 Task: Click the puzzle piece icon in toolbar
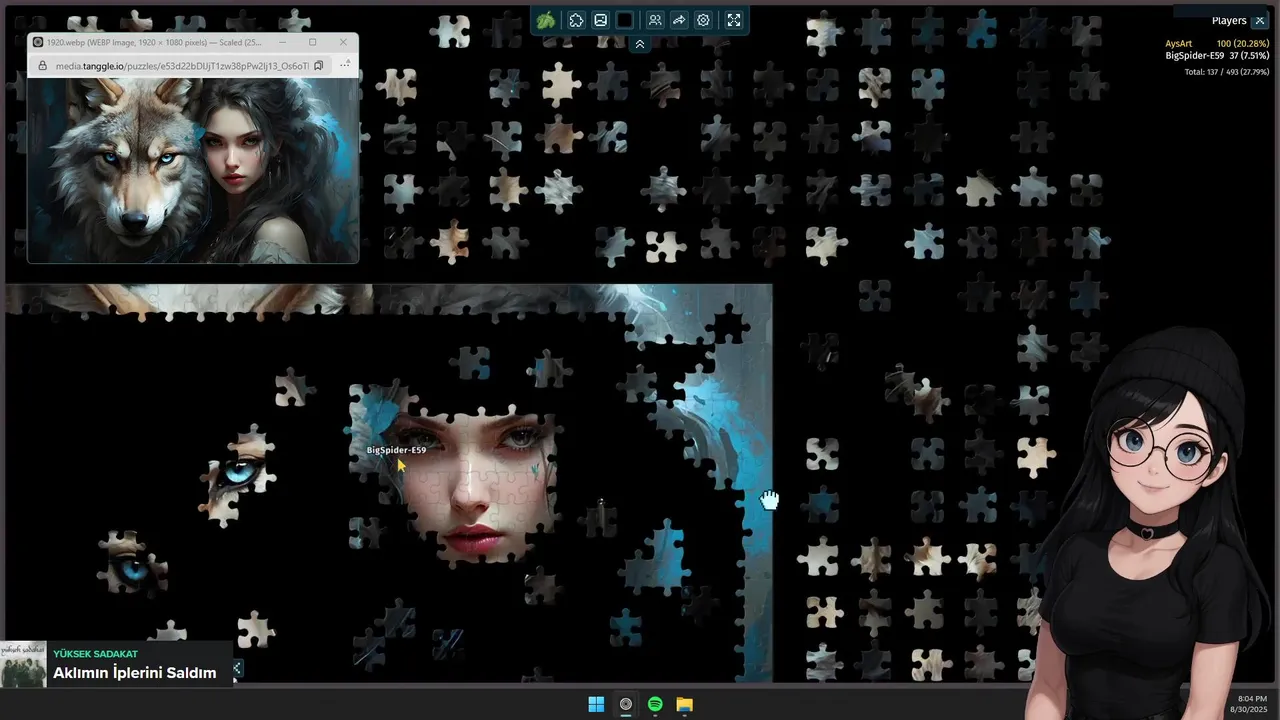pyautogui.click(x=576, y=20)
